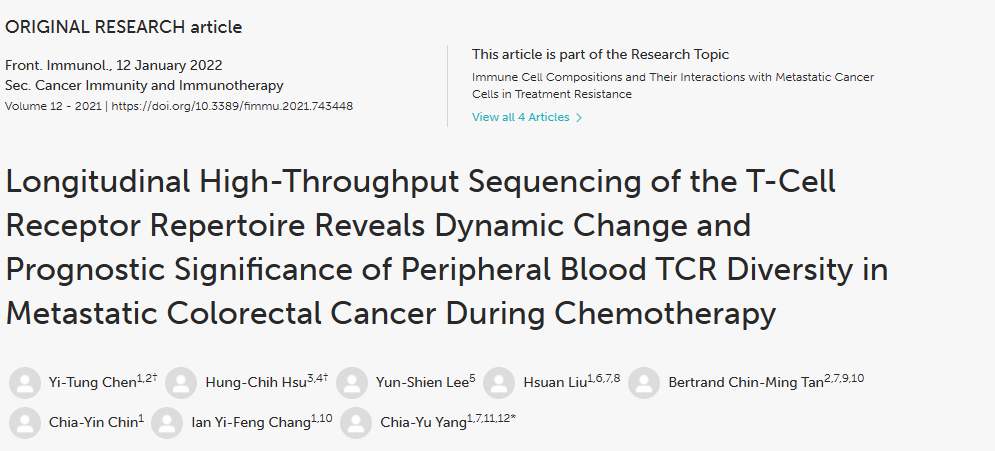Click Ian Yi-Feng Chang's avatar icon
Screen dimensions: 995x451
pyautogui.click(x=167, y=423)
